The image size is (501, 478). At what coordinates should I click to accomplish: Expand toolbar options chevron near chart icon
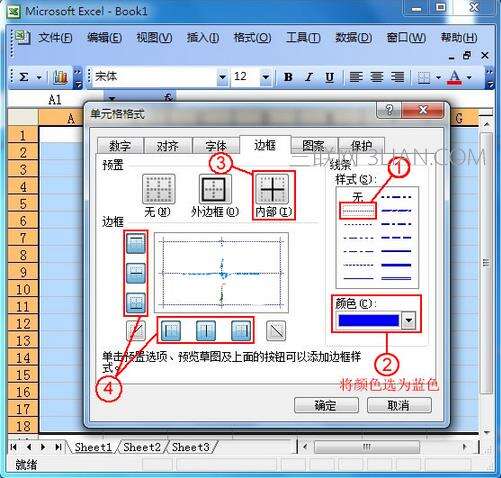tap(77, 77)
